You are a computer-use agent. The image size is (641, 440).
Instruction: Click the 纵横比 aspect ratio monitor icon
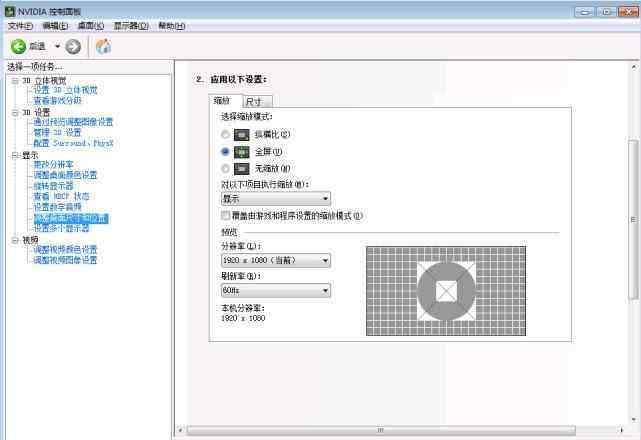click(x=241, y=135)
